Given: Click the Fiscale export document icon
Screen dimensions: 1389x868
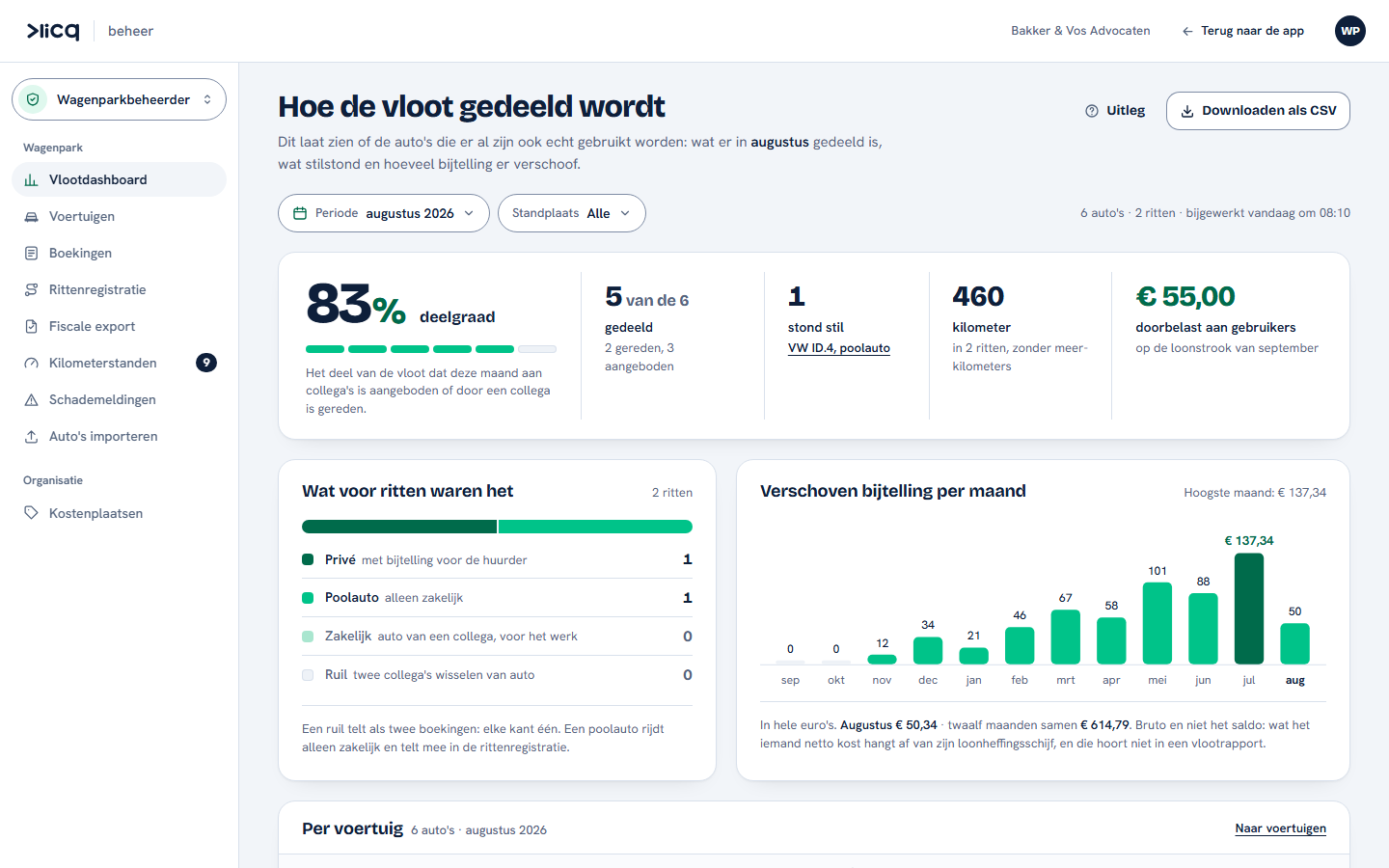Looking at the screenshot, I should click(31, 326).
